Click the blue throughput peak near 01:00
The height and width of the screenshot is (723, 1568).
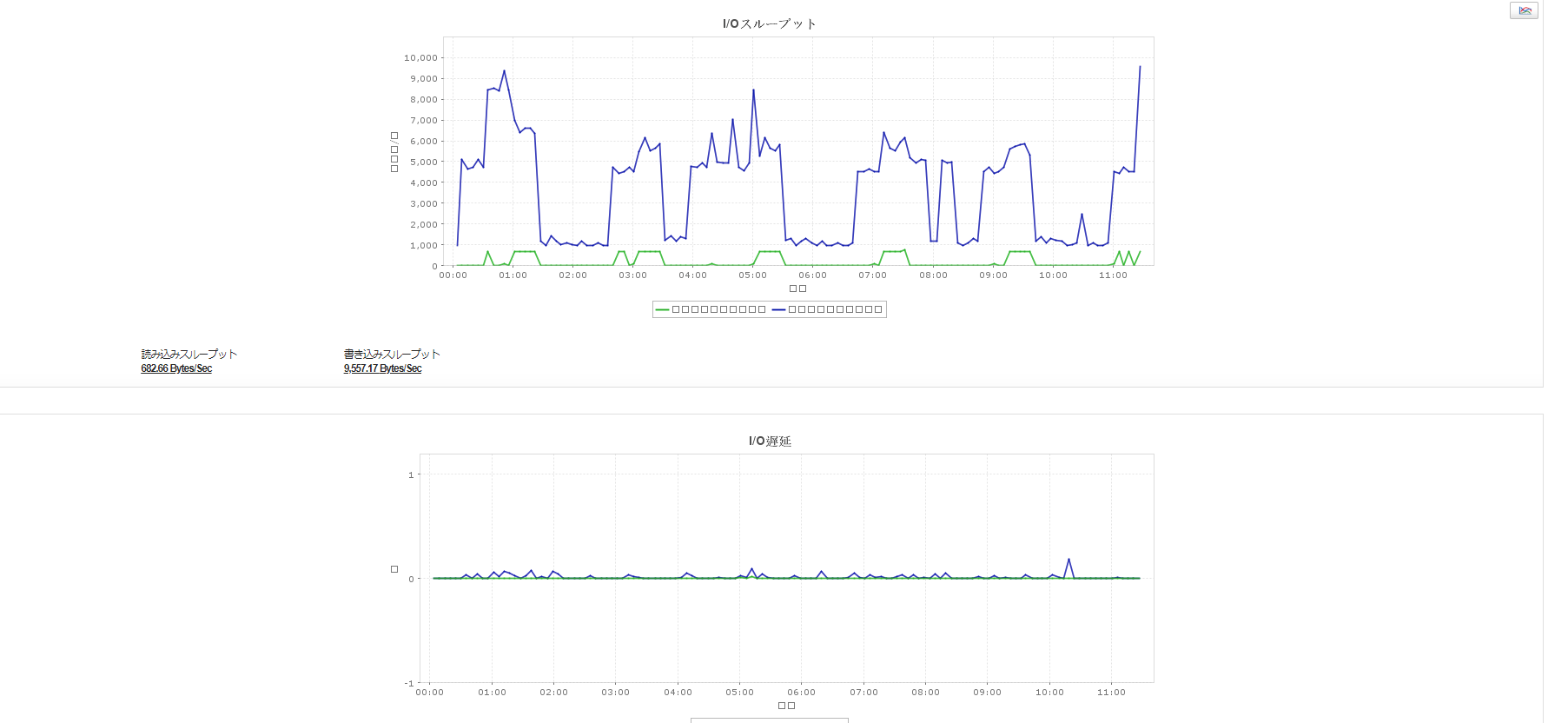click(504, 71)
